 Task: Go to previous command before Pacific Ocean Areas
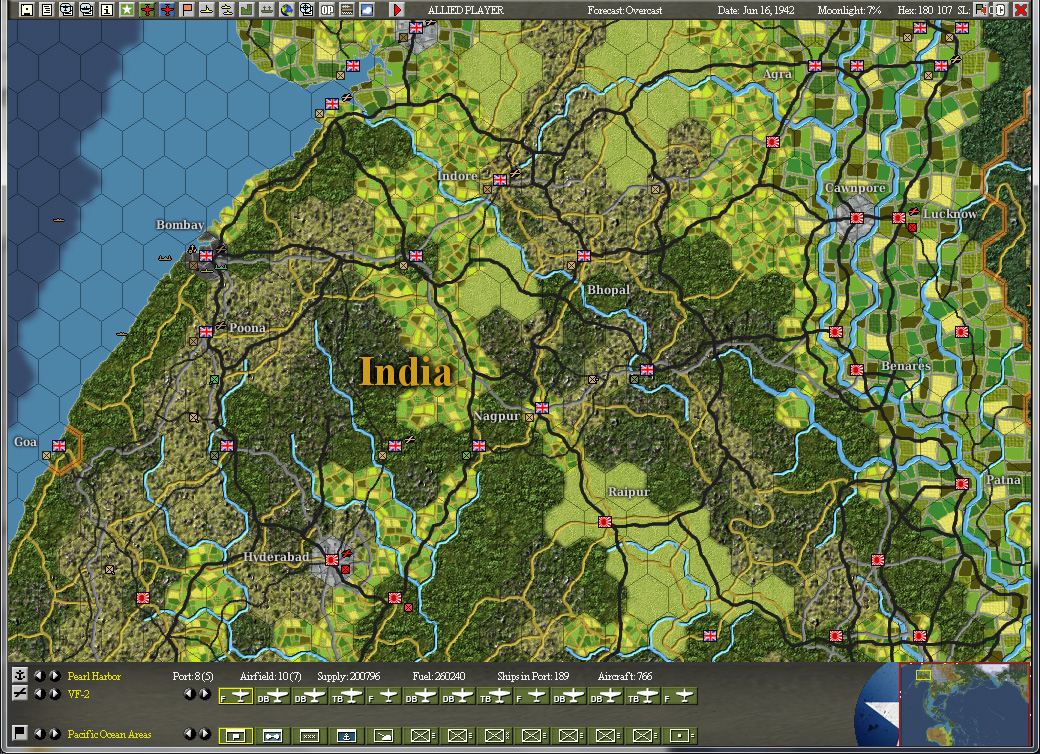tap(40, 733)
